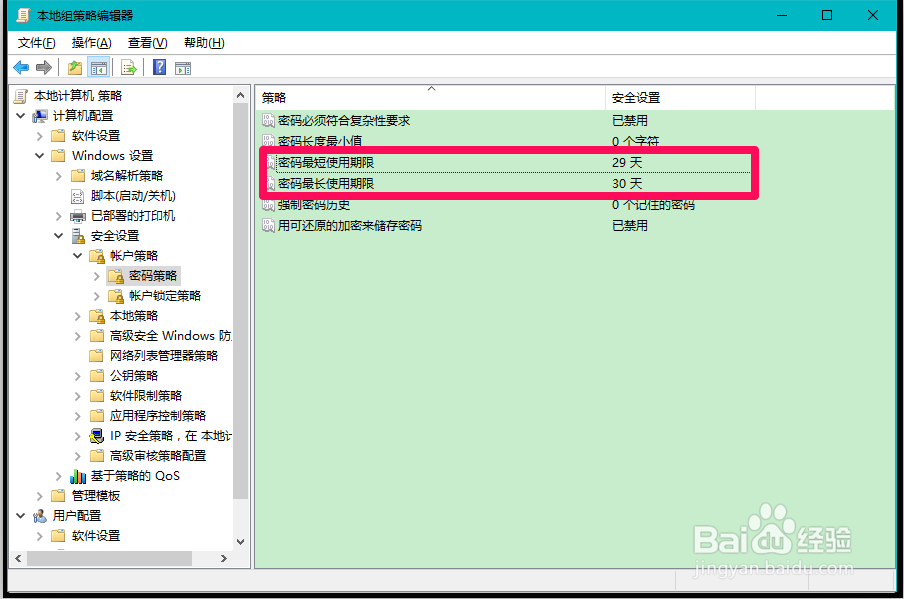Screen dimensions: 904x599
Task: Click the Back navigation arrow
Action: (21, 66)
